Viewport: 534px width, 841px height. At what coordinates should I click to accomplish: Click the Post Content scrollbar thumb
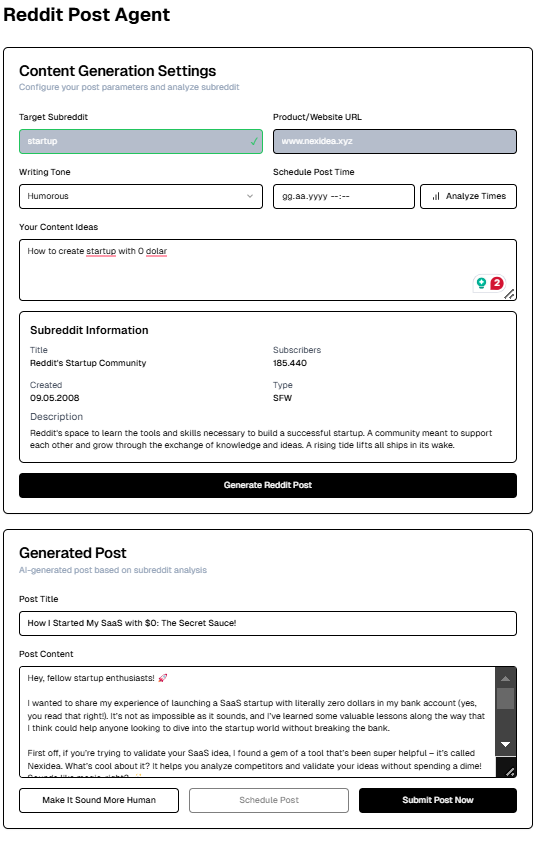(x=505, y=698)
